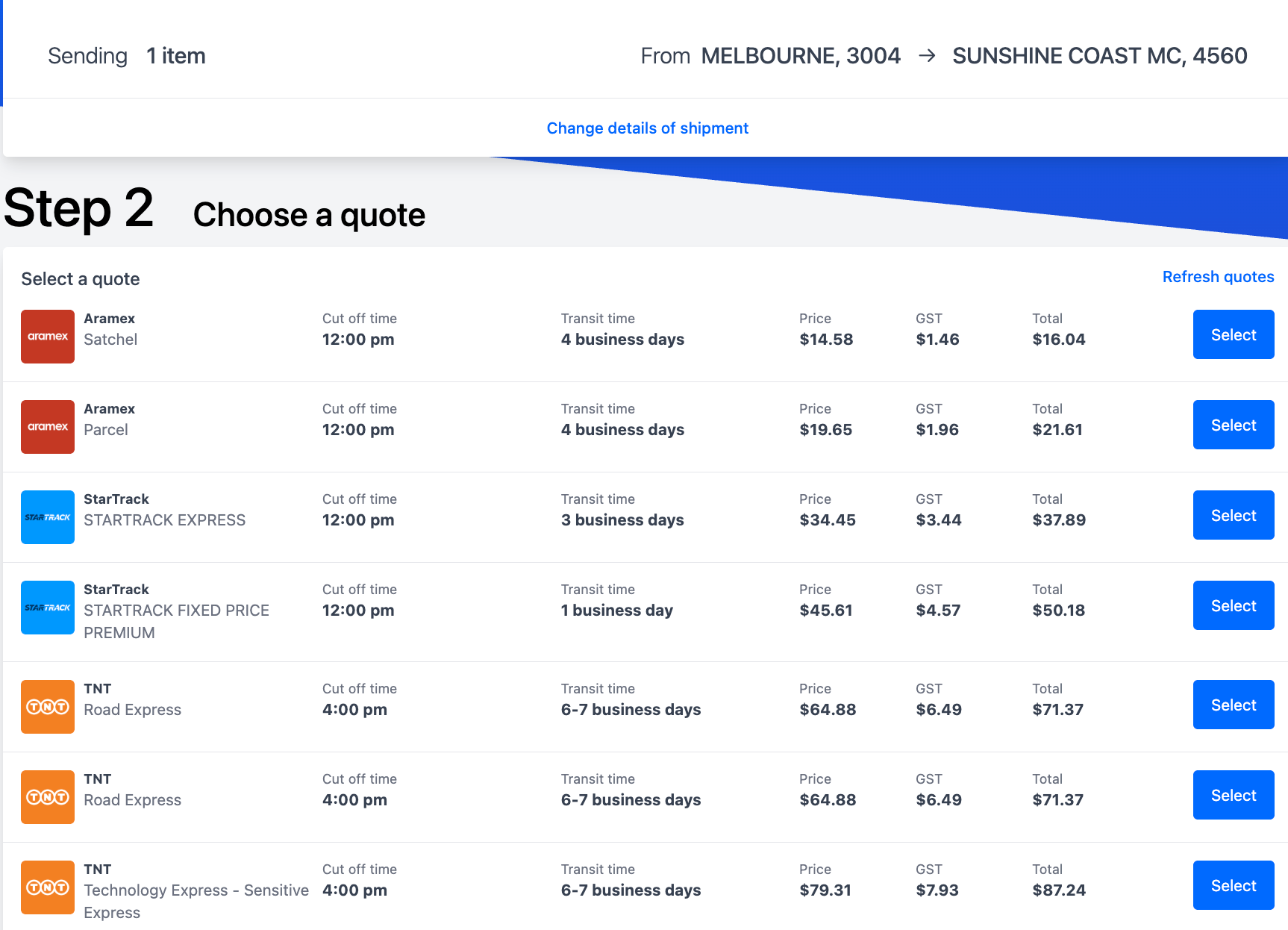The image size is (1288, 930).
Task: Click the Aramex Parcel logo icon
Action: click(x=48, y=427)
